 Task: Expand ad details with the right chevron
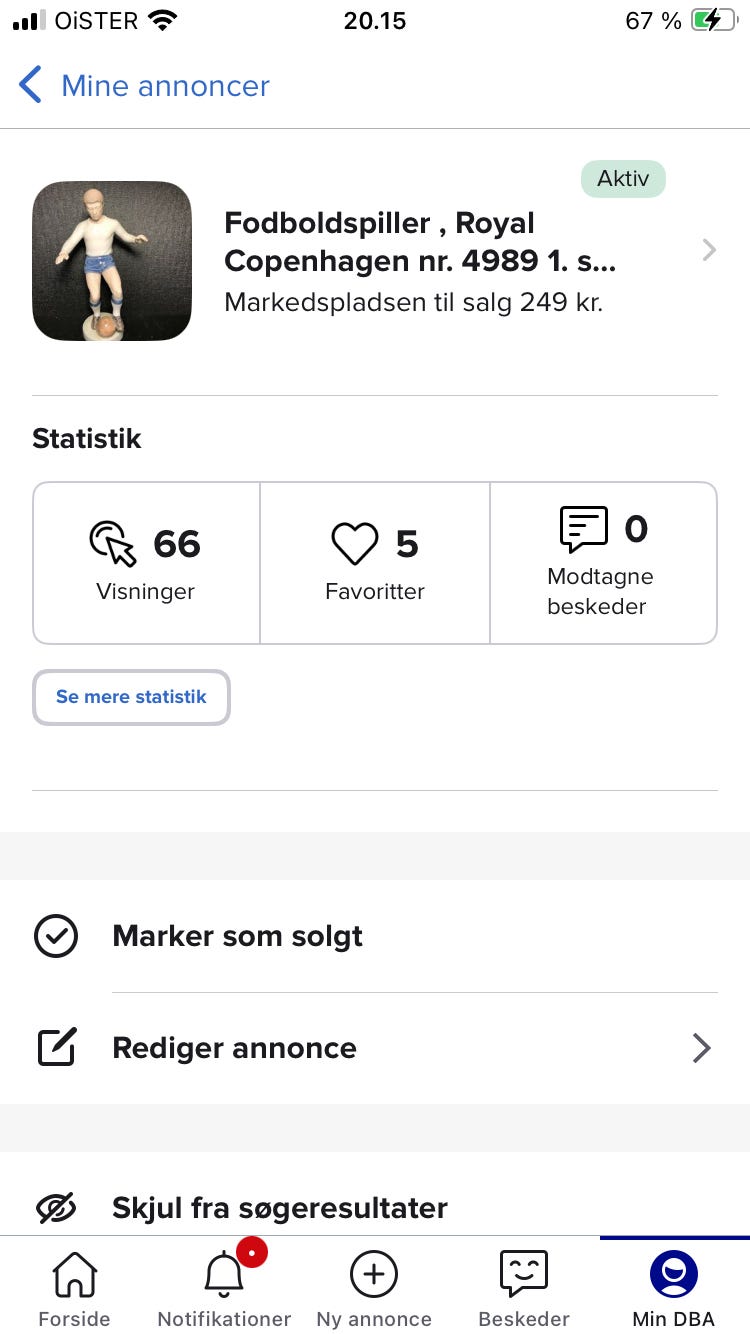point(709,250)
